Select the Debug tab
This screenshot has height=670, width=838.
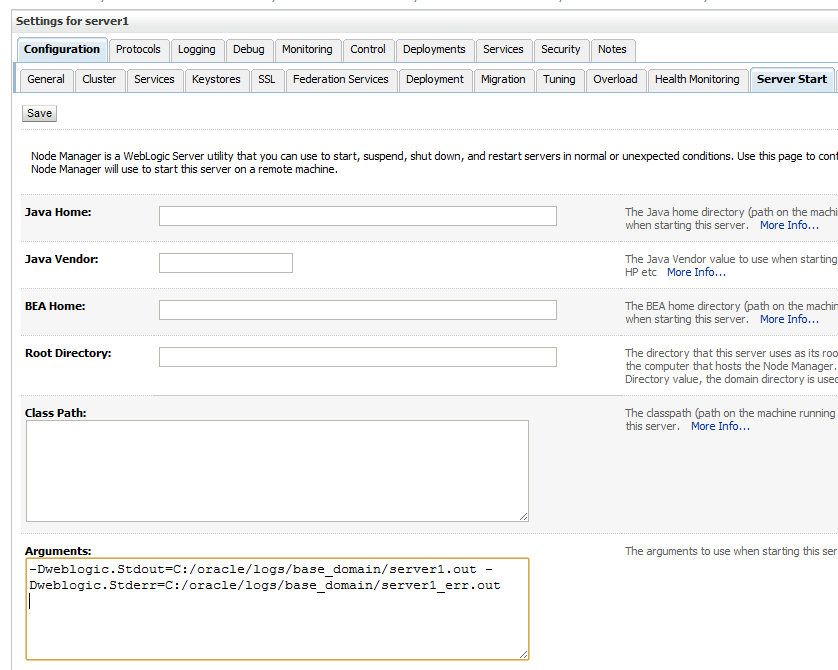click(x=249, y=49)
